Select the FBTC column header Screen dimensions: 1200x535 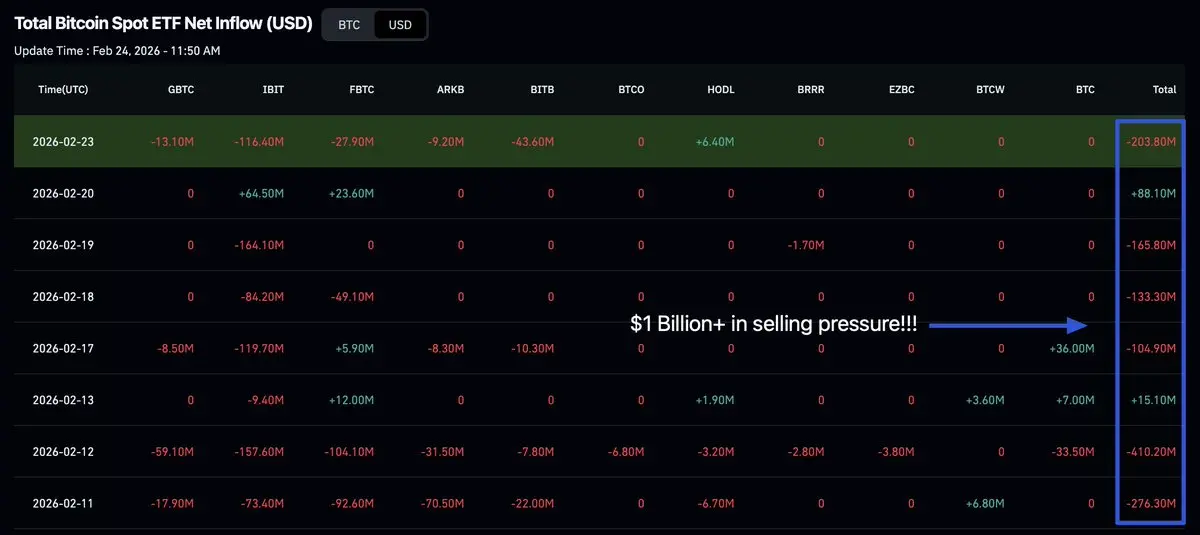tap(360, 90)
